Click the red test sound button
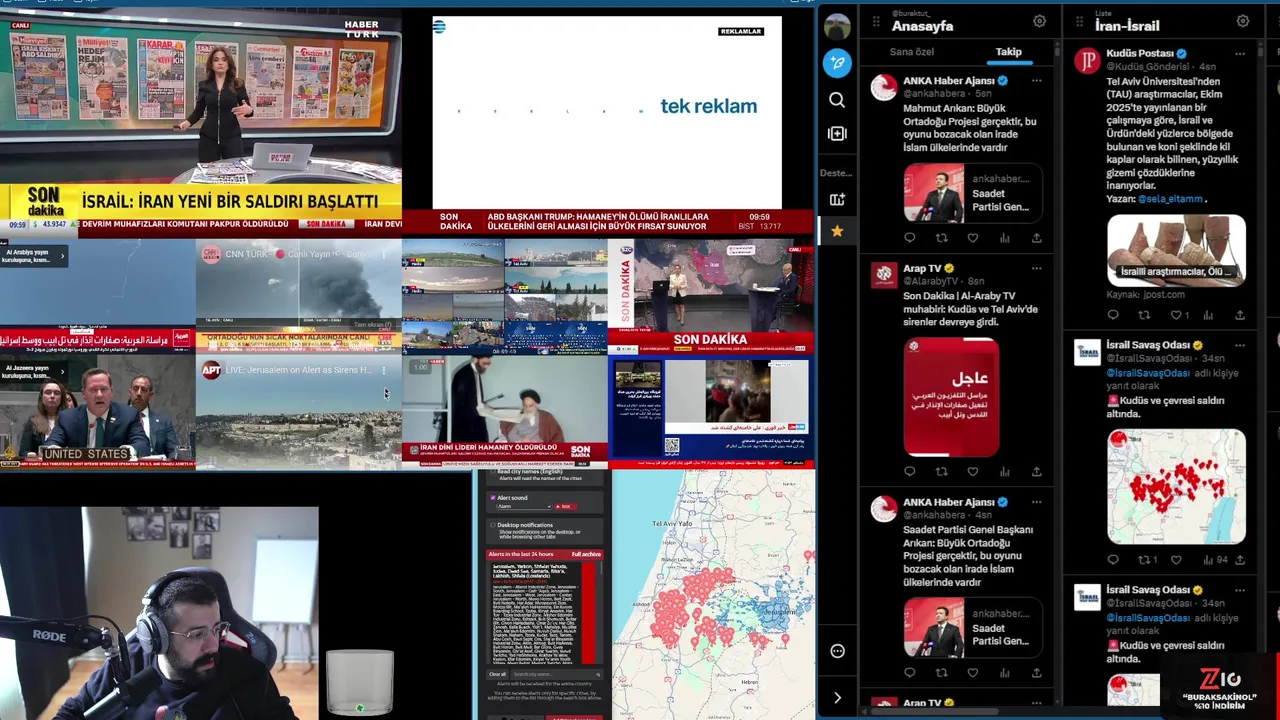Screen dimensions: 1280x720 coord(564,506)
